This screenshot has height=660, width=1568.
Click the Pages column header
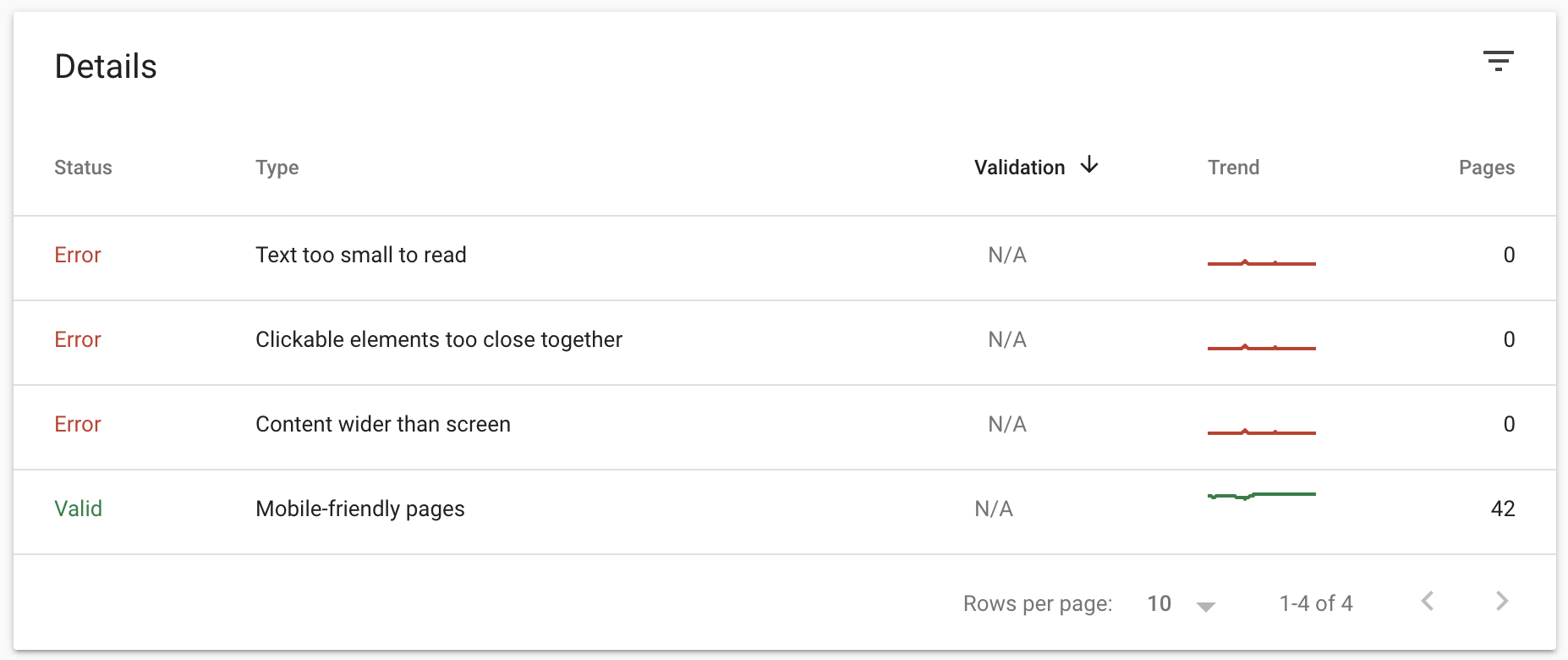pos(1486,167)
